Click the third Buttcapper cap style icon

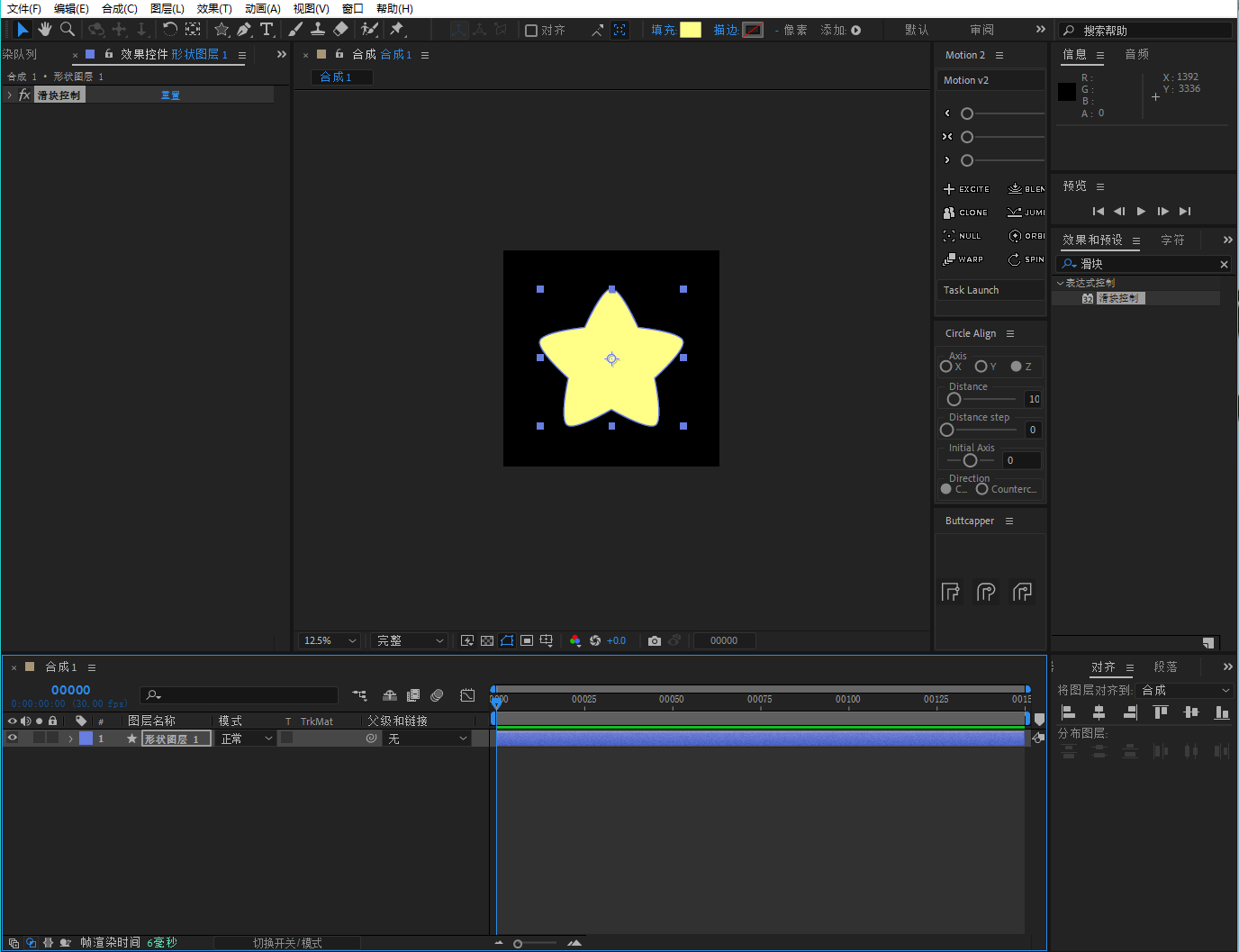[1022, 592]
